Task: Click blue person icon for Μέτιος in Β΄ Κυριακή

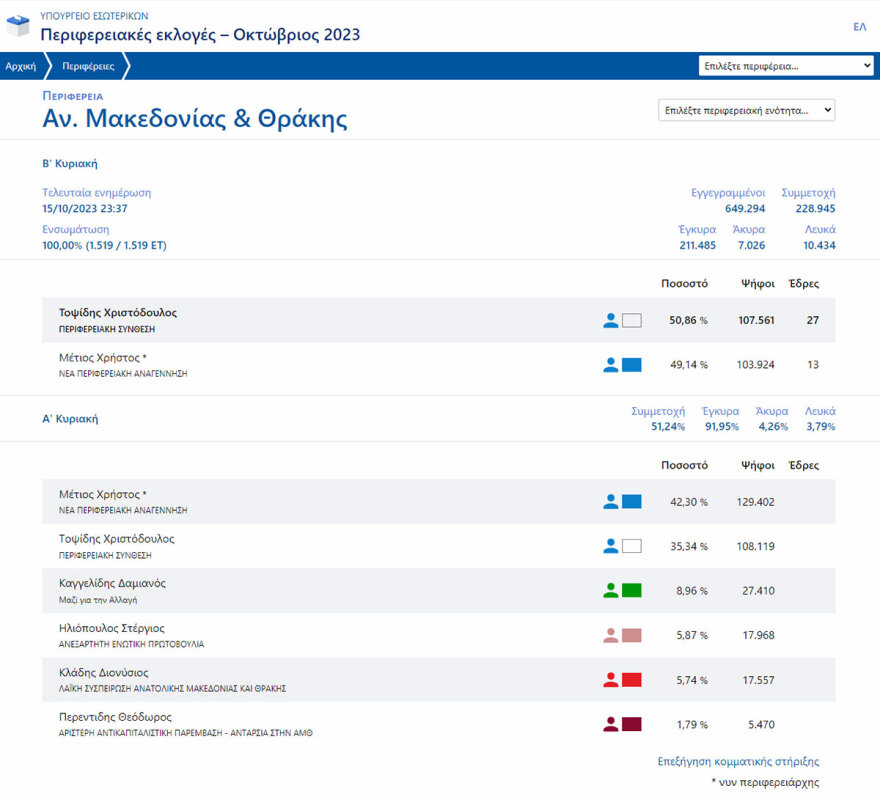Action: (611, 366)
